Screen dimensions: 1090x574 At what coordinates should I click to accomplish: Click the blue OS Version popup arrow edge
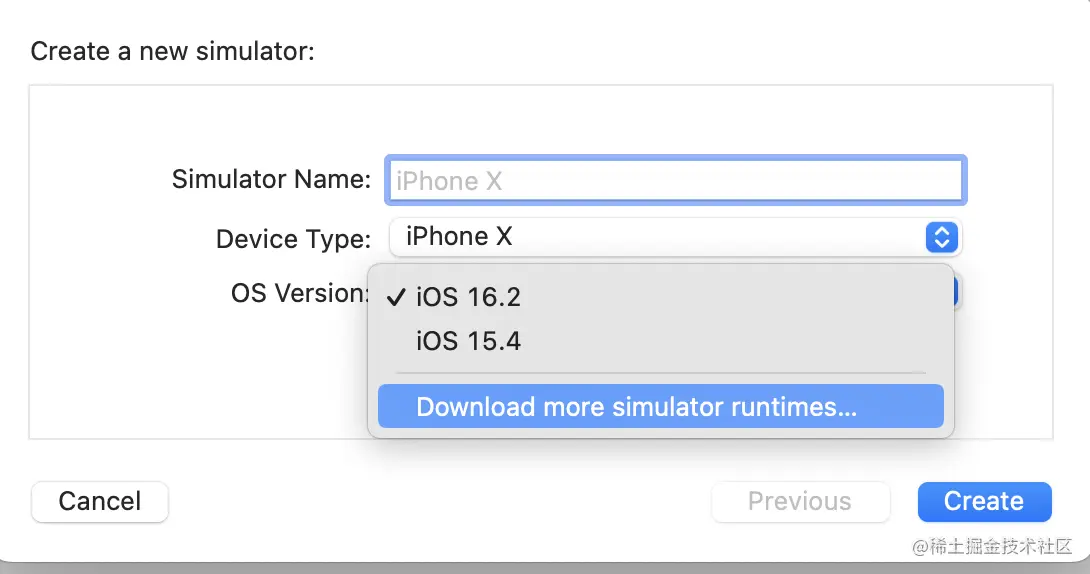pos(958,292)
